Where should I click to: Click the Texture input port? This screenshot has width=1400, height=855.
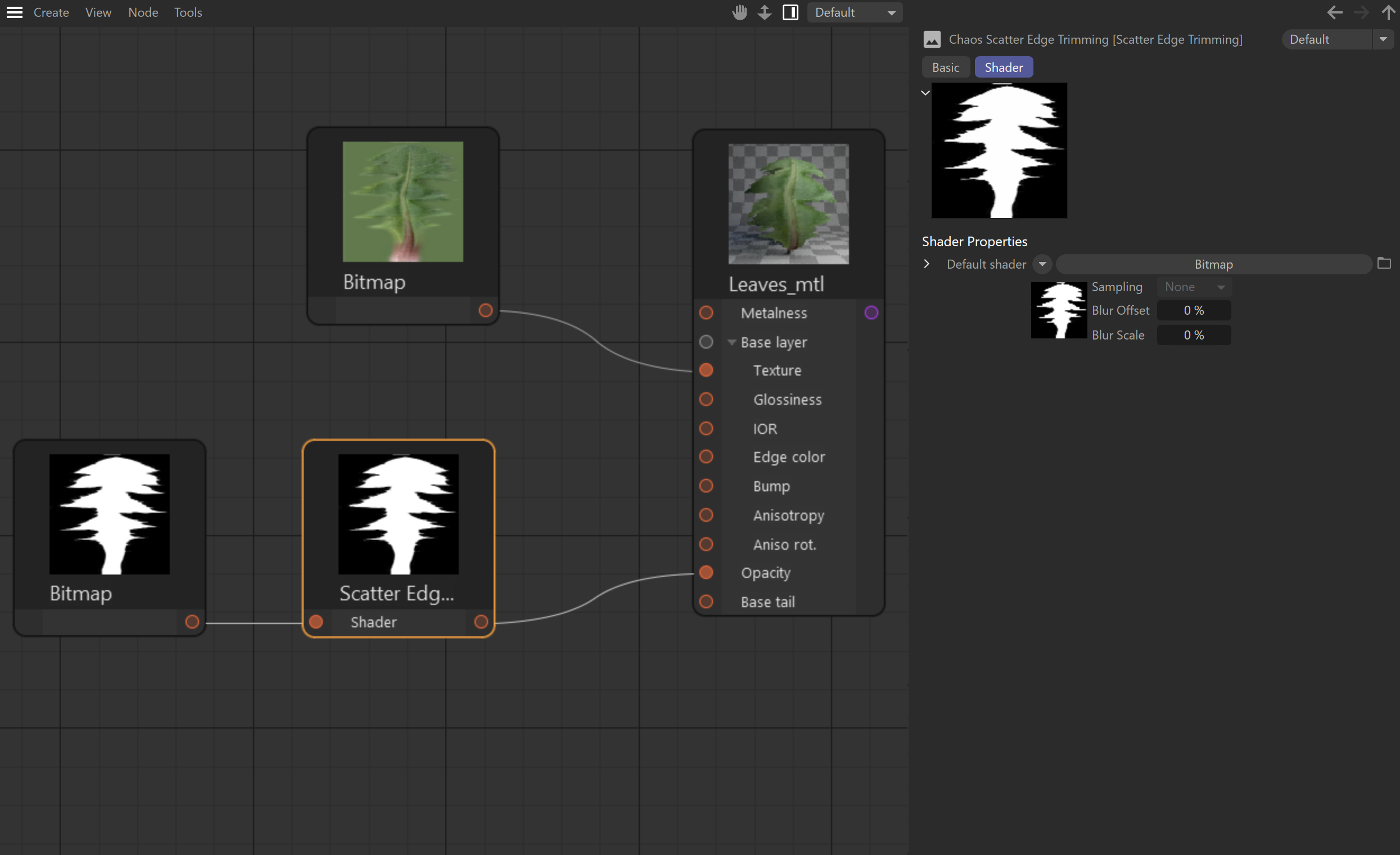pyautogui.click(x=706, y=370)
